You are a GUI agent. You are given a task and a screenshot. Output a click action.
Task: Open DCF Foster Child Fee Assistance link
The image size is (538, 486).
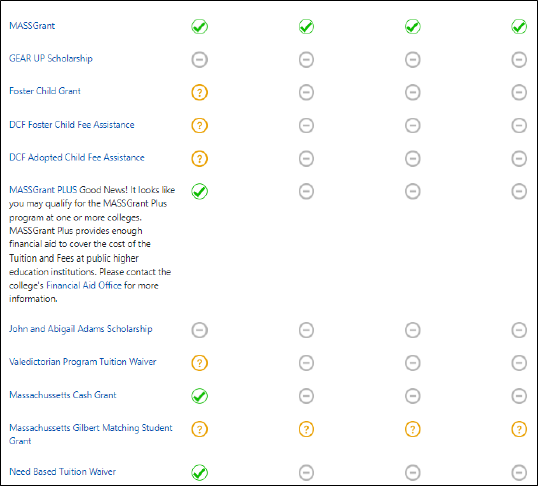point(72,125)
